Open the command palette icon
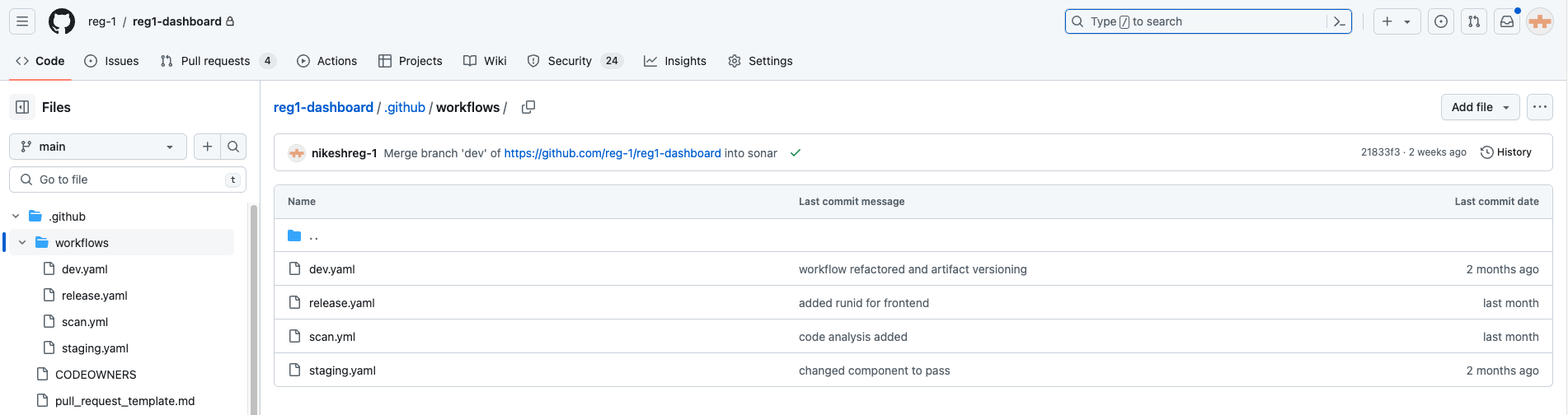1568x415 pixels. tap(1340, 21)
